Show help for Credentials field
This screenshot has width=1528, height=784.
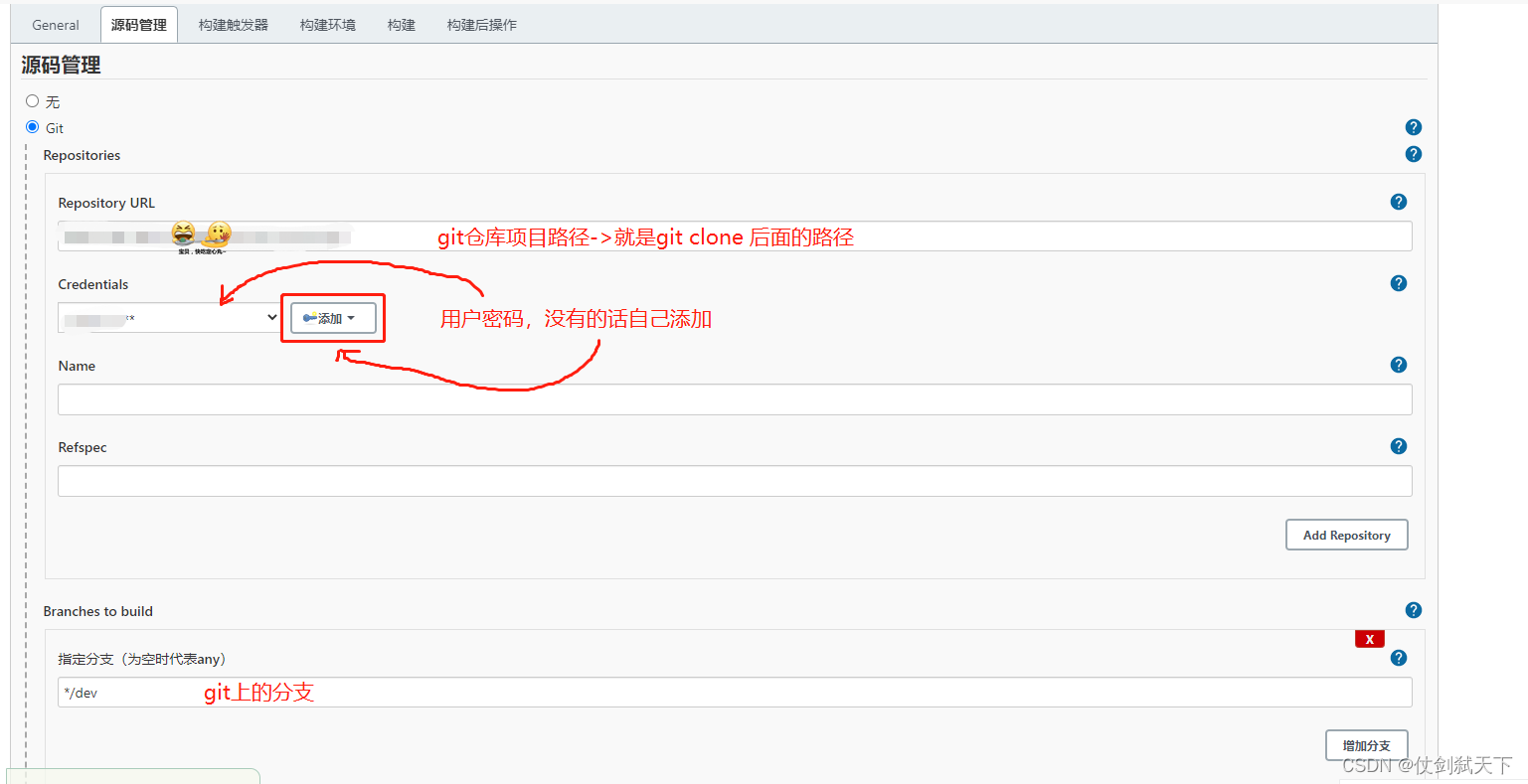pyautogui.click(x=1398, y=283)
